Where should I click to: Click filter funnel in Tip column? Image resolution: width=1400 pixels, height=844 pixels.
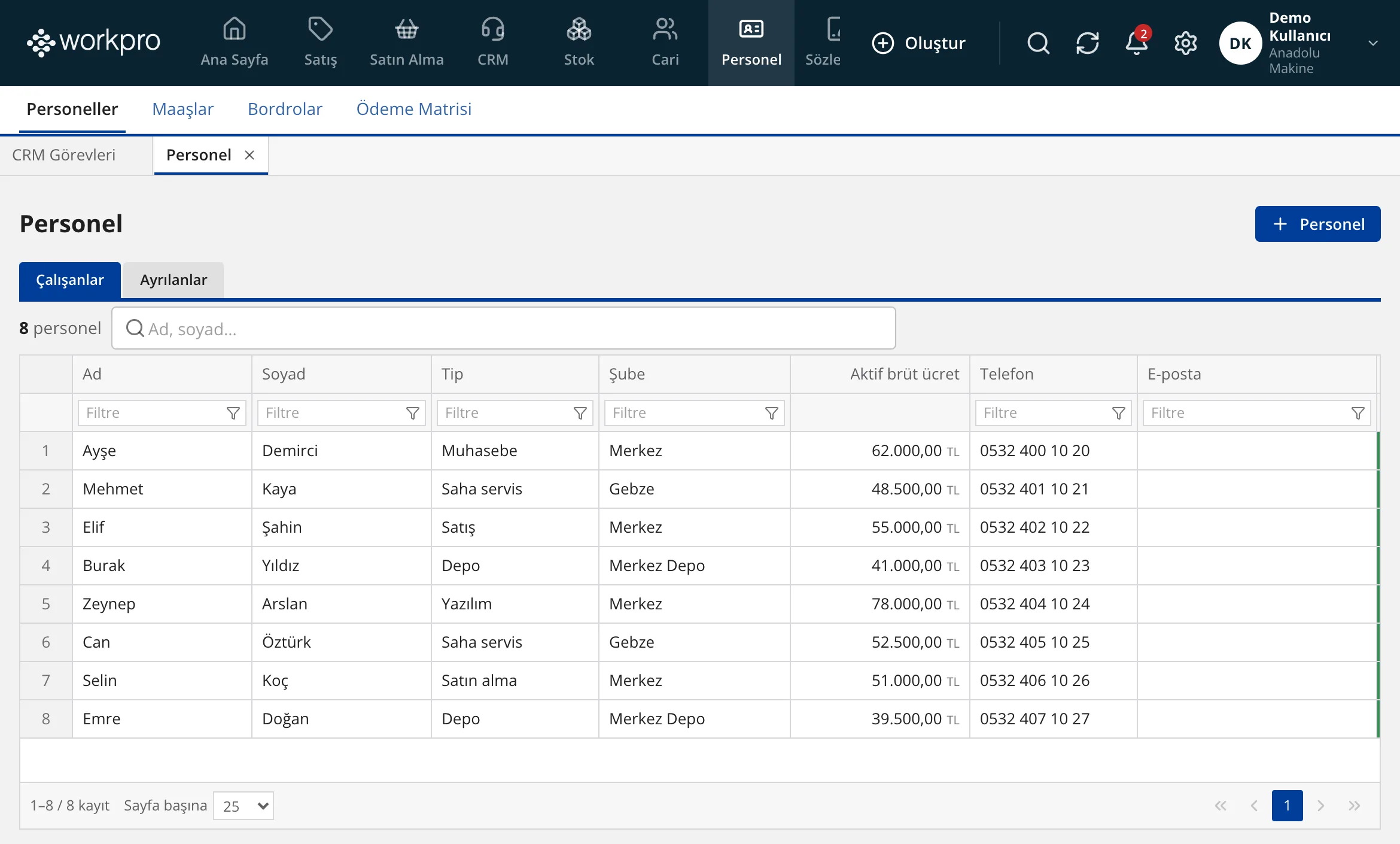click(580, 413)
